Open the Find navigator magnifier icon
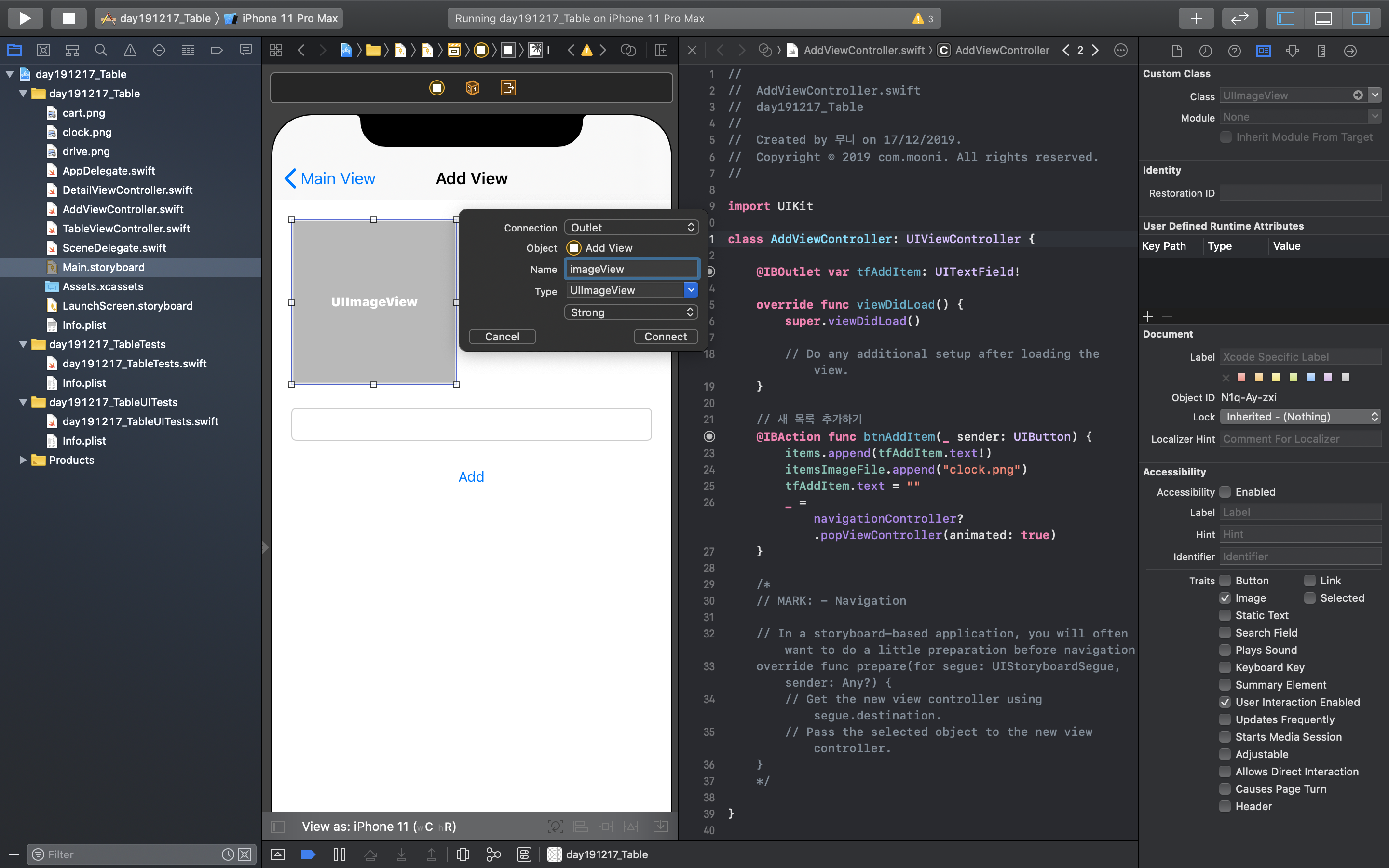 click(x=101, y=51)
